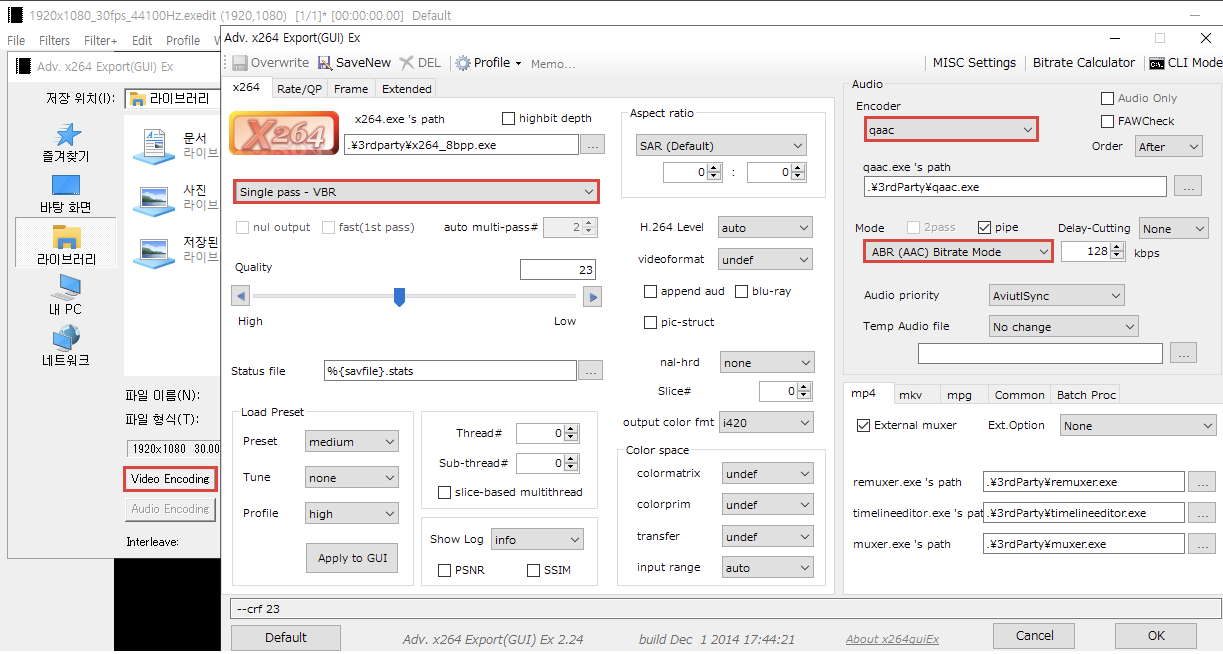Open 즐겨찾기 favorites star icon
Screen dimensions: 1223x654
66,135
